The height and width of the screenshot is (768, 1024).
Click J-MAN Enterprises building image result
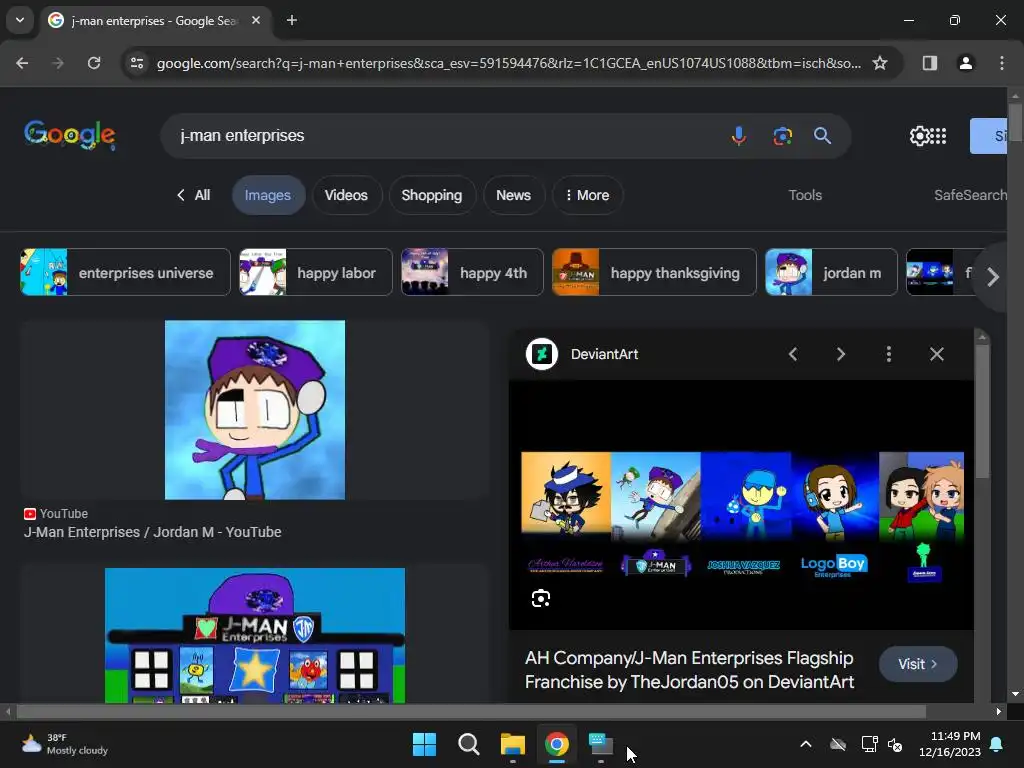pos(255,635)
